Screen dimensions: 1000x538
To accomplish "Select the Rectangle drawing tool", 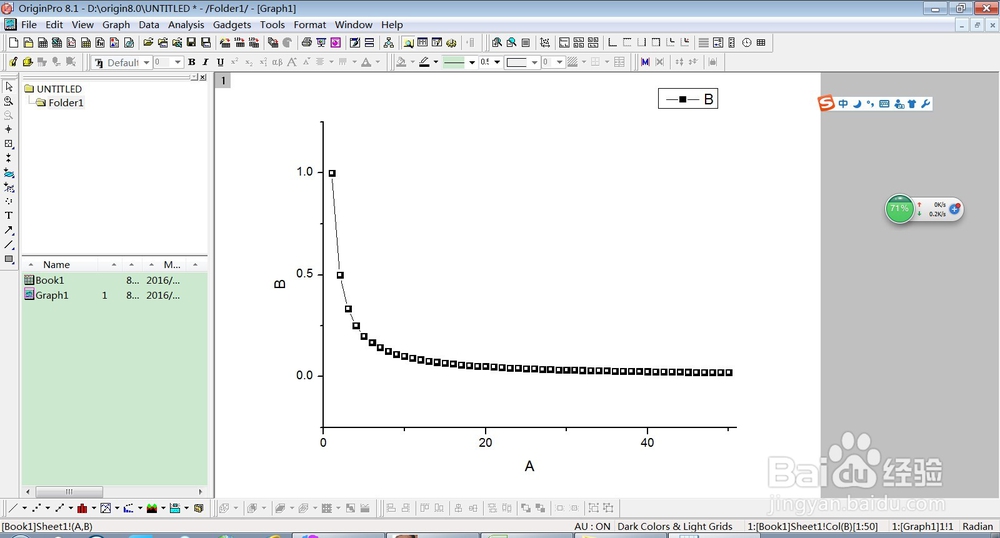I will [x=9, y=259].
